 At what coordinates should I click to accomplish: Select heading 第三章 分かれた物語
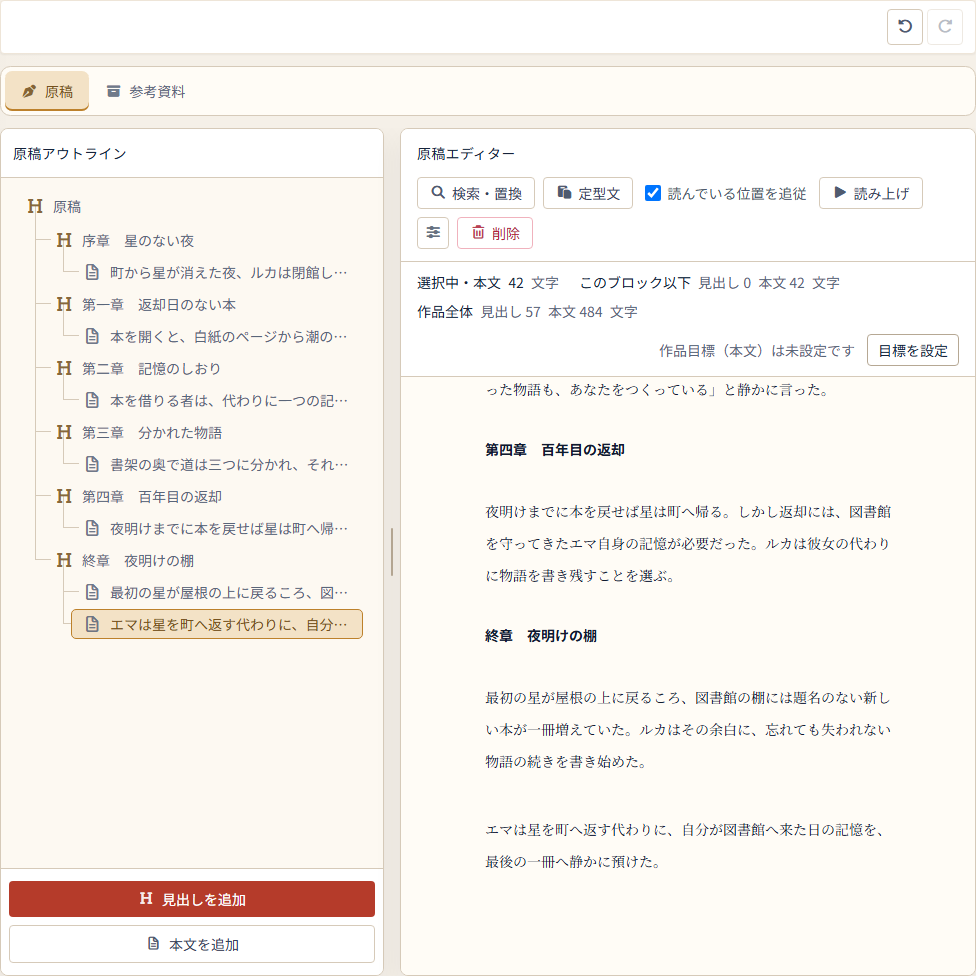tap(151, 433)
